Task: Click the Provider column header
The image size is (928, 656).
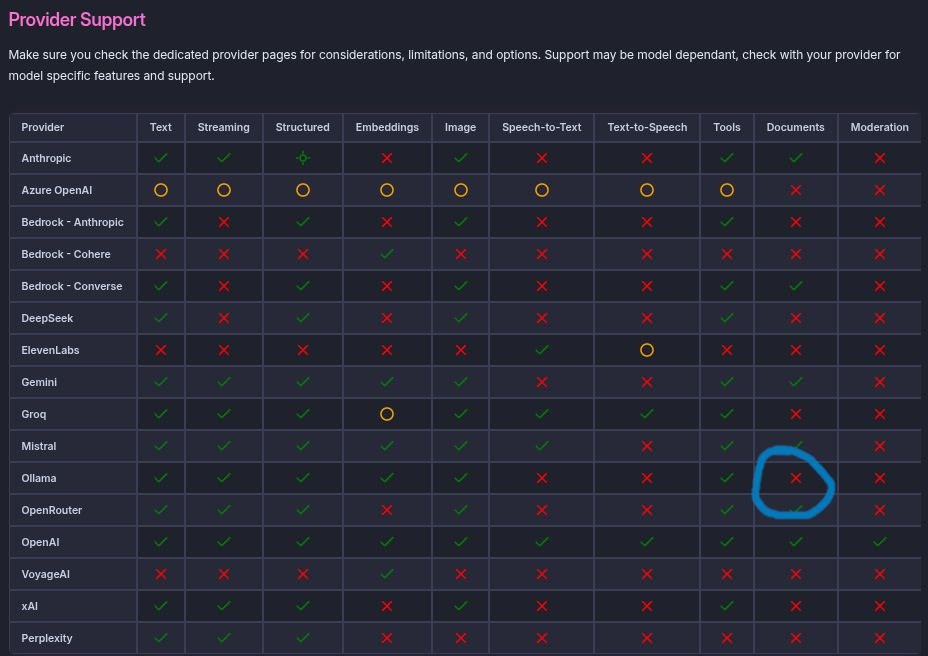Action: point(43,127)
